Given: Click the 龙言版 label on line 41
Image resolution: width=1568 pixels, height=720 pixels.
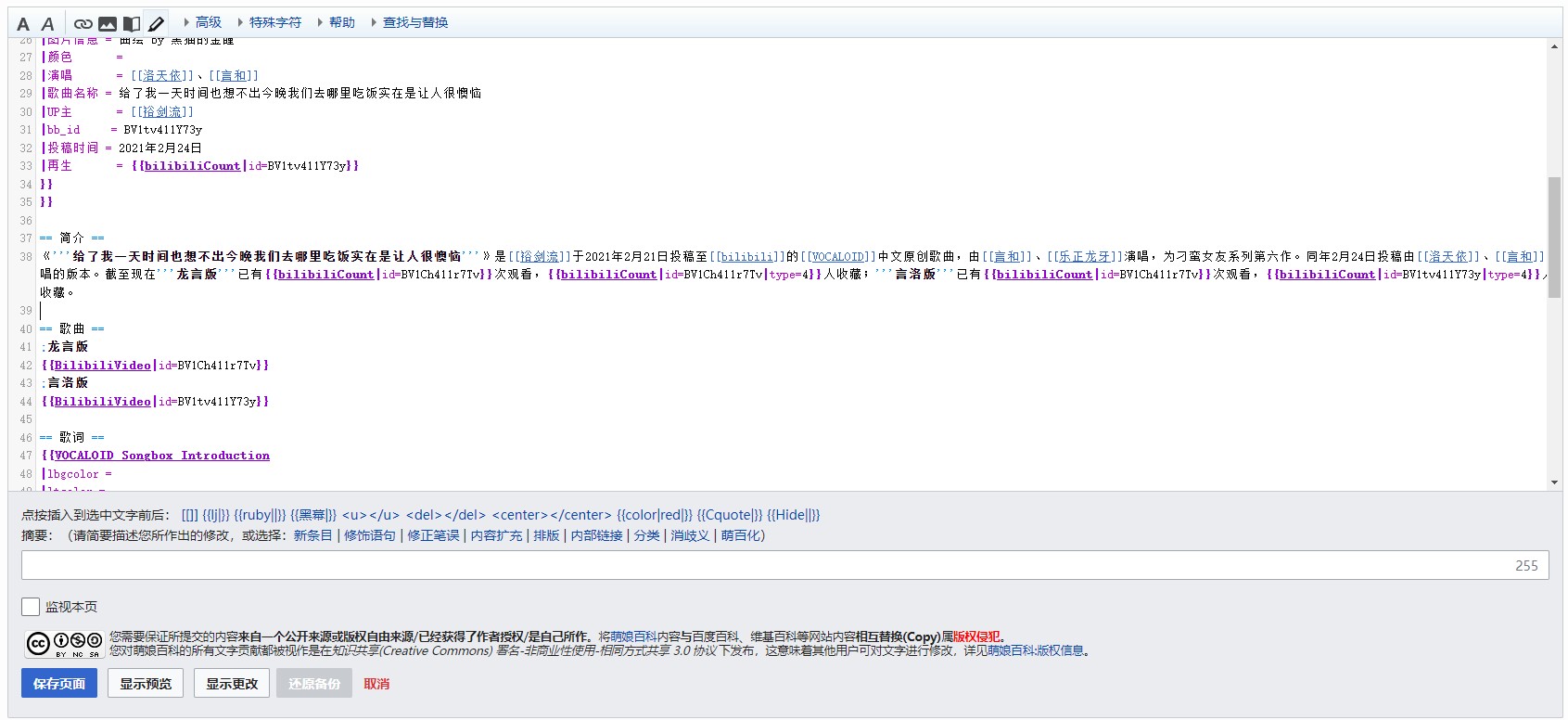Looking at the screenshot, I should [68, 347].
